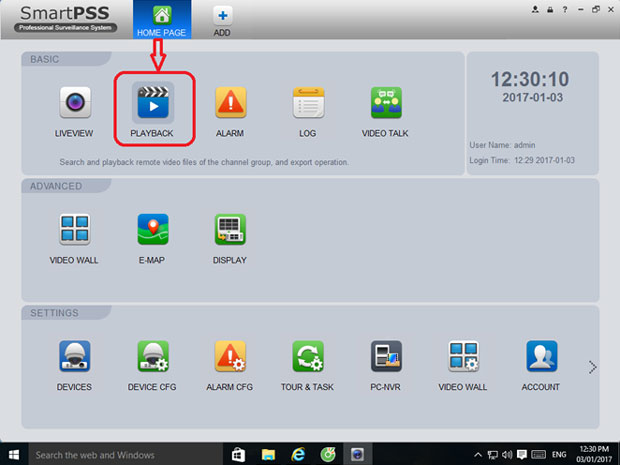620x465 pixels.
Task: Click the user icon in title bar
Action: coord(535,9)
